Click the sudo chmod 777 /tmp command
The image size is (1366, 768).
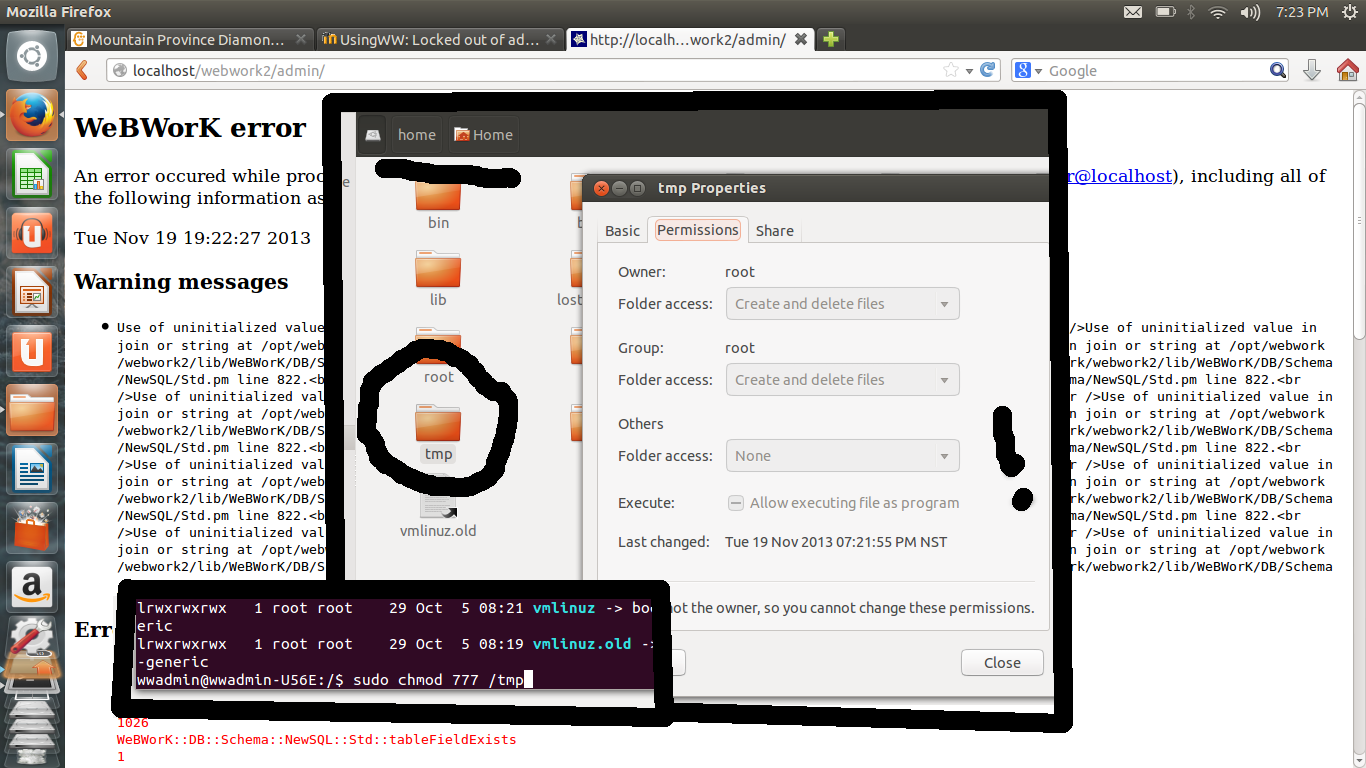click(x=438, y=680)
